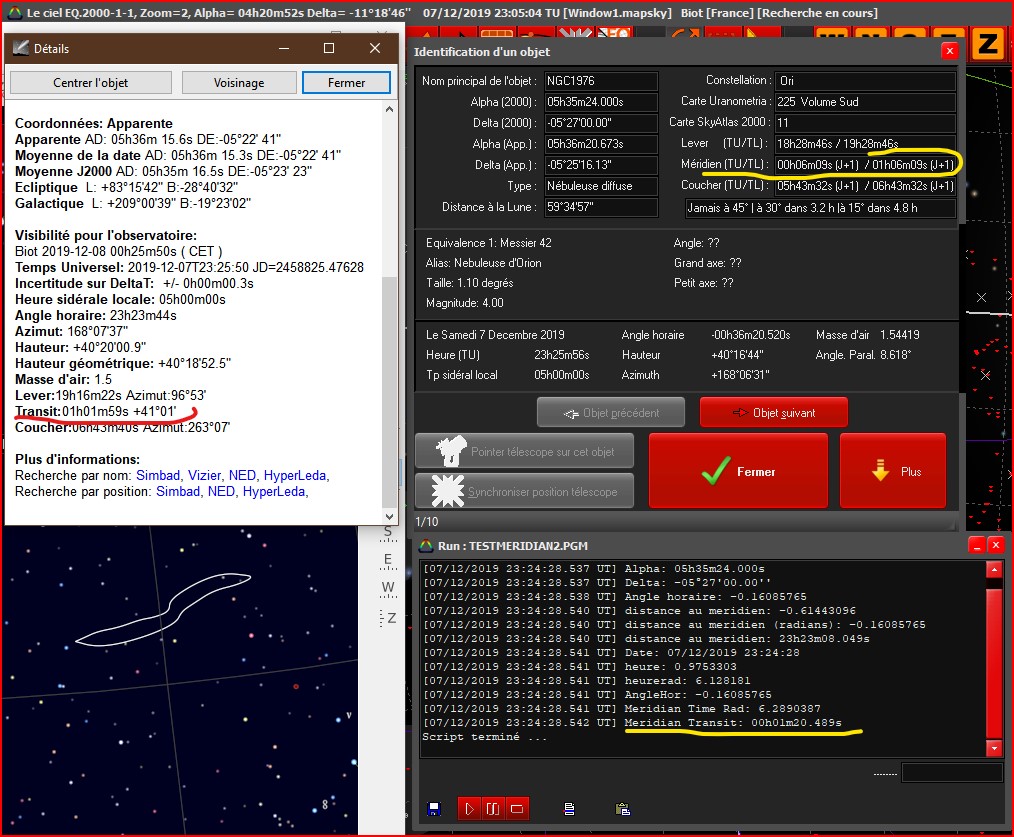
Task: Click the save script floppy disk icon
Action: coord(433,808)
